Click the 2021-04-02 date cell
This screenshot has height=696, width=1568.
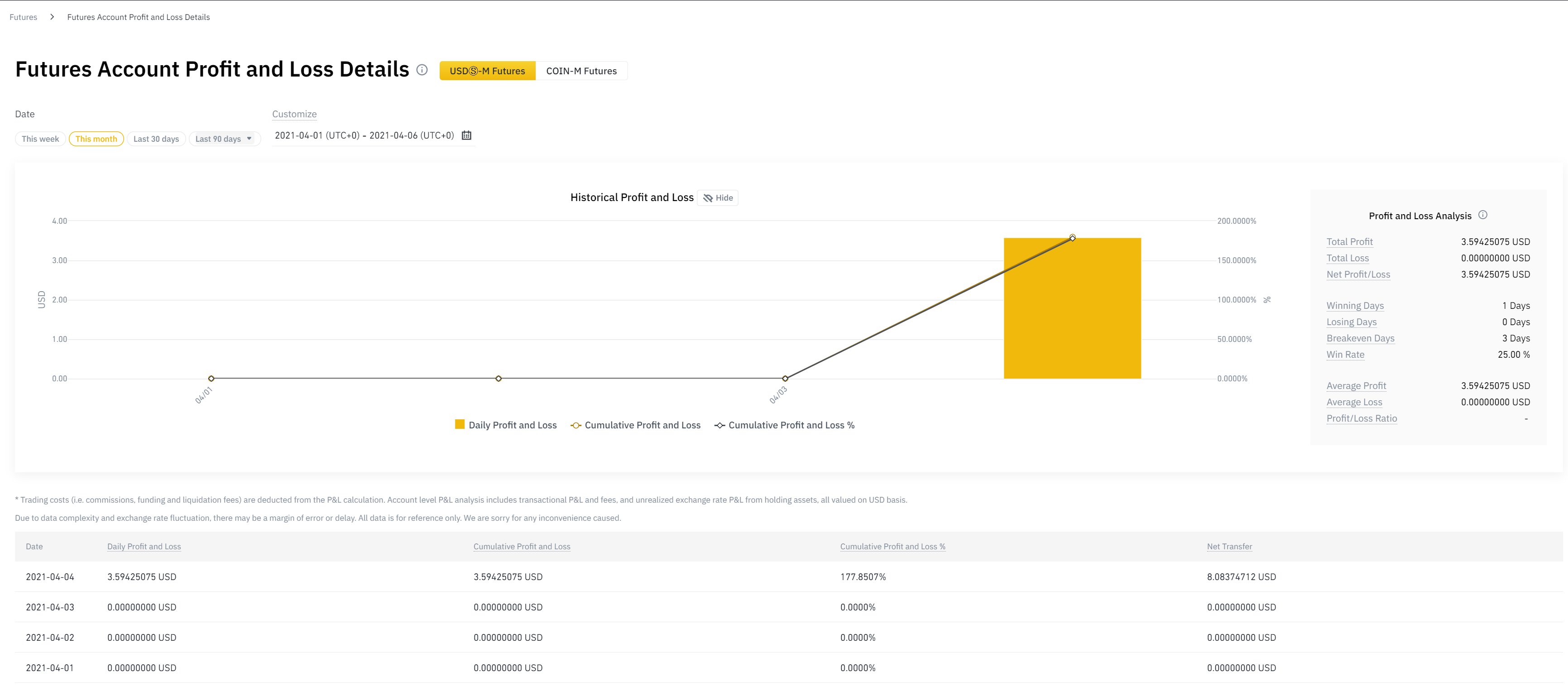[x=50, y=638]
